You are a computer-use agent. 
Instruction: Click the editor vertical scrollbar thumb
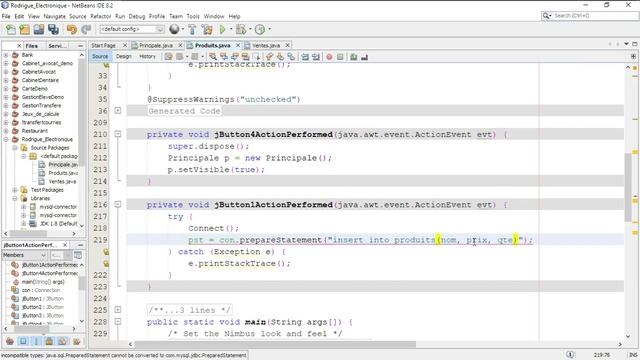[x=628, y=187]
